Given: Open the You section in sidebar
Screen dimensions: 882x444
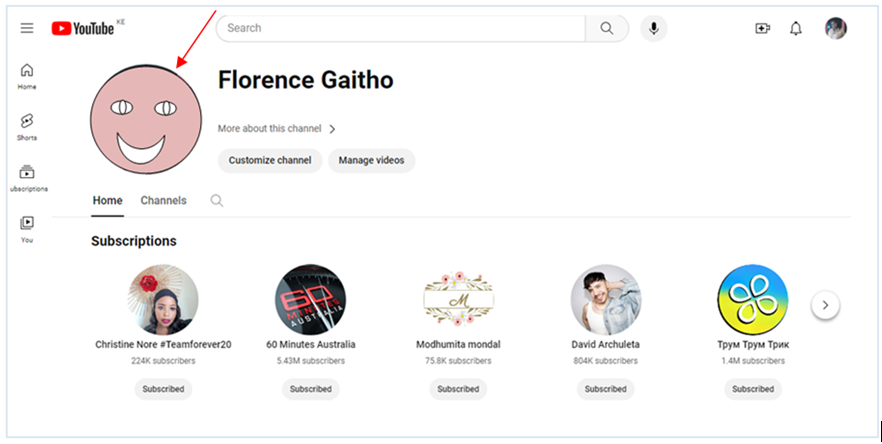Looking at the screenshot, I should (27, 228).
